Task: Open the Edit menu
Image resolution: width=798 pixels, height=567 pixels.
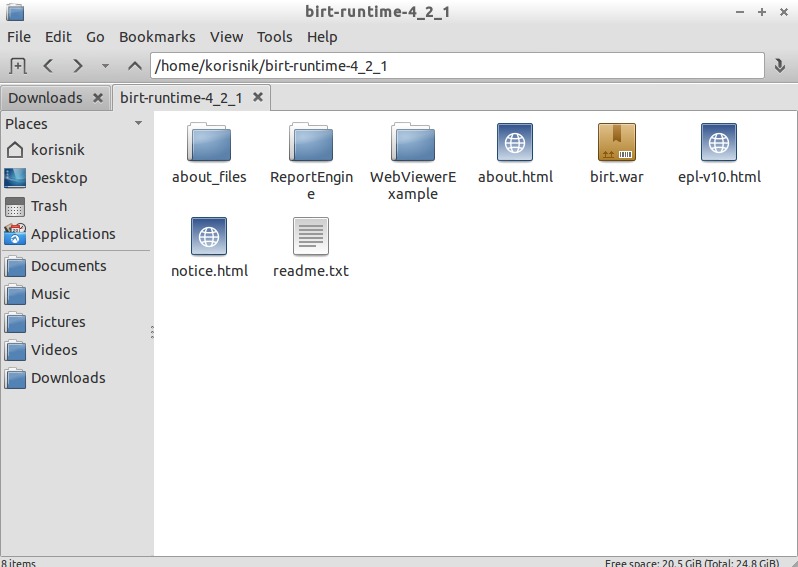Action: 58,37
